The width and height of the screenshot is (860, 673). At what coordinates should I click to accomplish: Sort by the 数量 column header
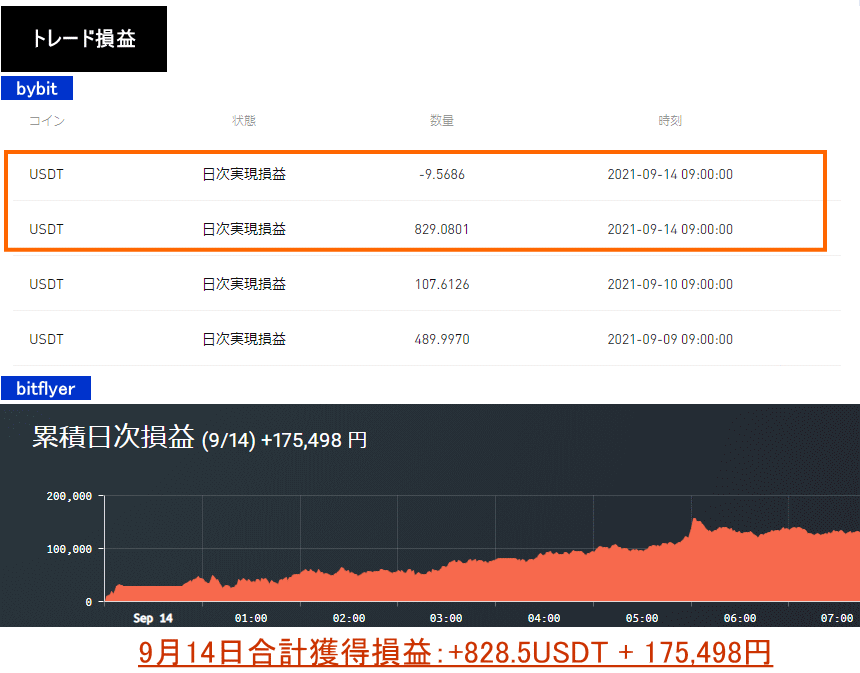442,121
